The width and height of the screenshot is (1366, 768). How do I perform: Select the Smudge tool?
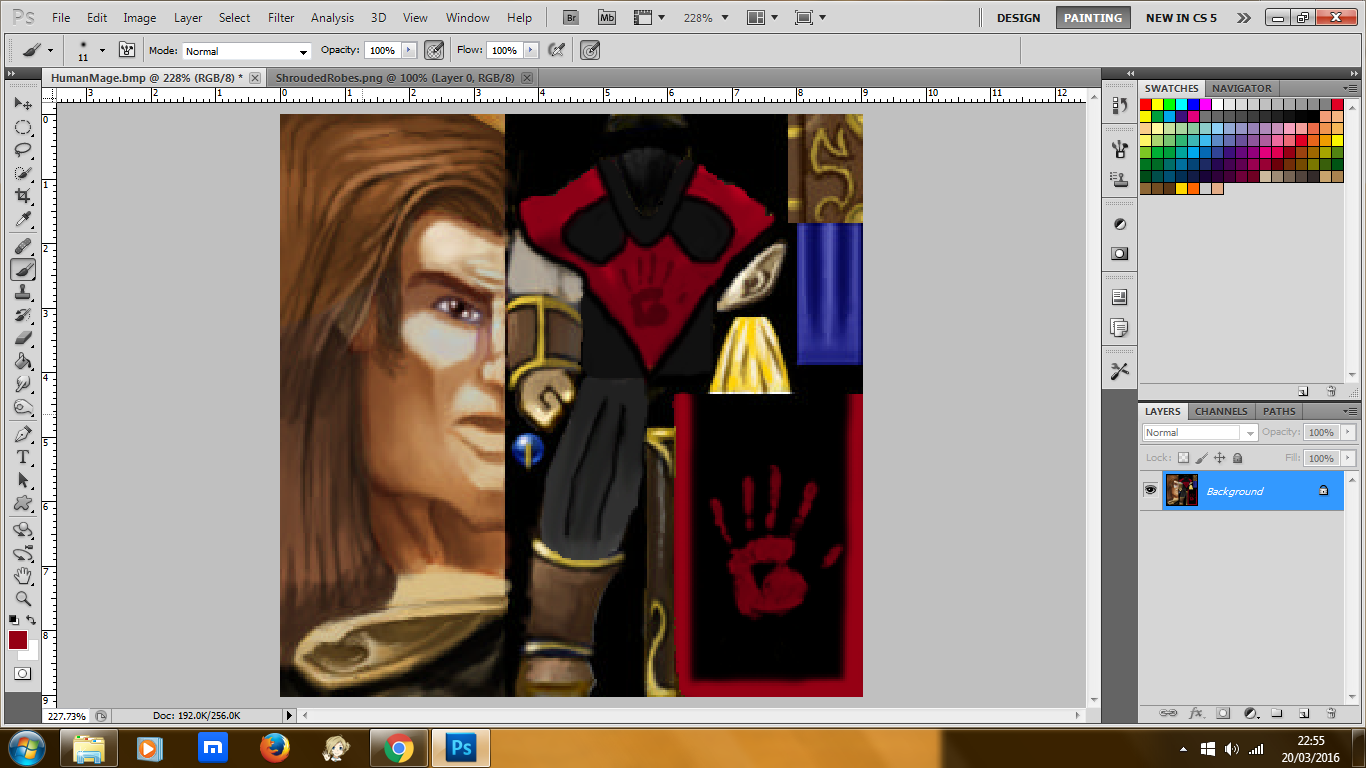point(23,384)
